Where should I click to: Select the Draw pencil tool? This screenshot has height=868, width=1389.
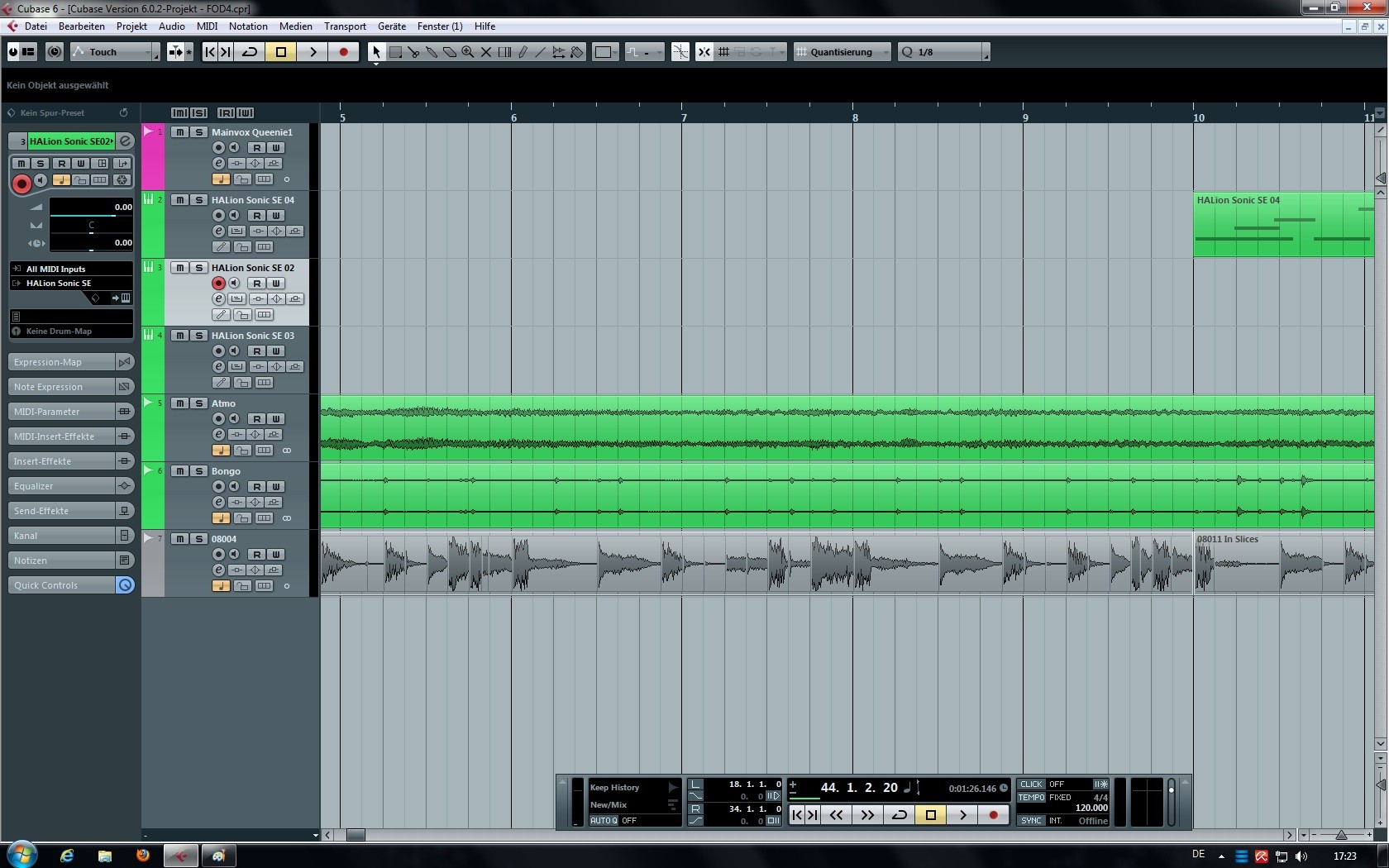[523, 52]
